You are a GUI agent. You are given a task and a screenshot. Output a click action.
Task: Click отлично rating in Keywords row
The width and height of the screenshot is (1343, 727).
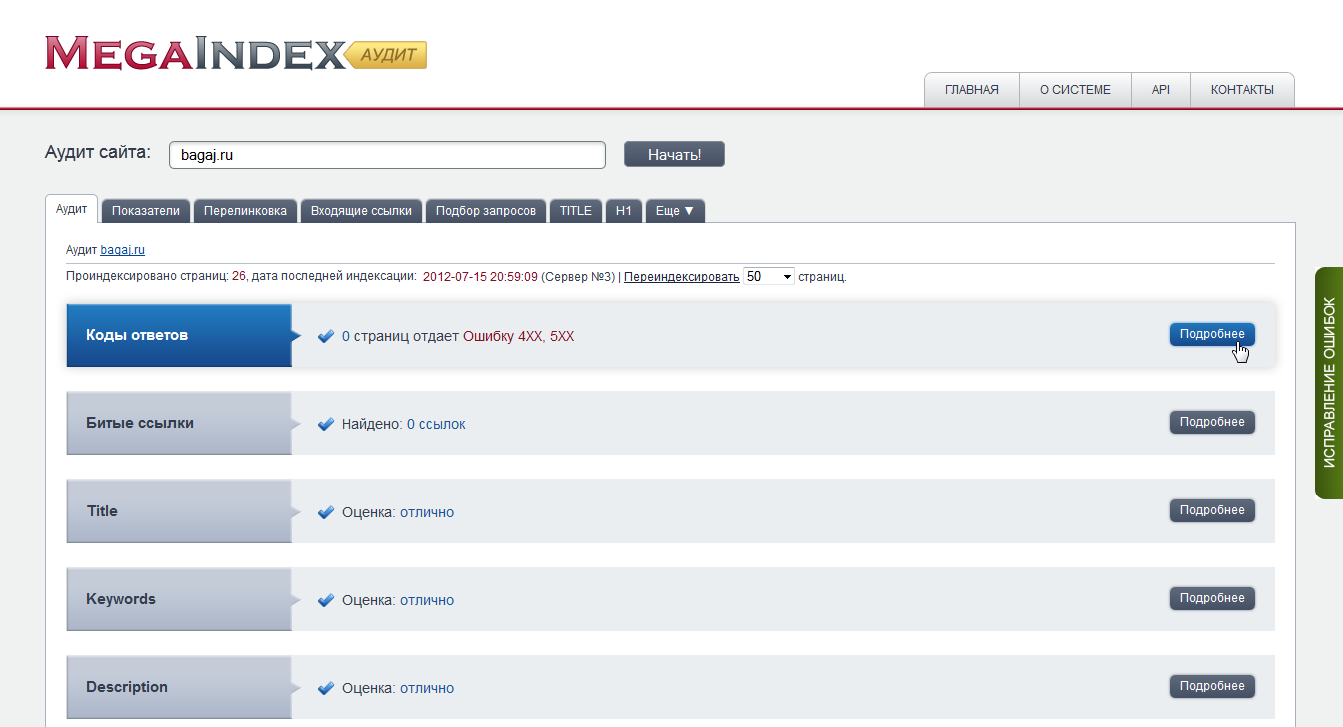[x=427, y=600]
